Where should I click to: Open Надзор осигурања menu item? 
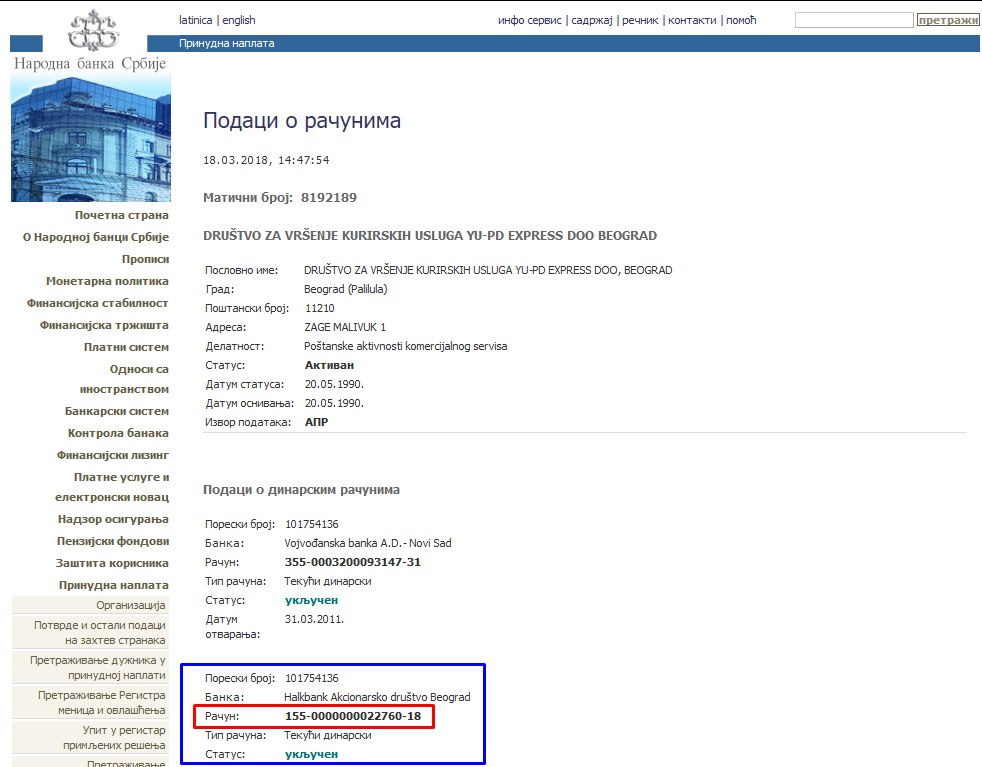(113, 519)
